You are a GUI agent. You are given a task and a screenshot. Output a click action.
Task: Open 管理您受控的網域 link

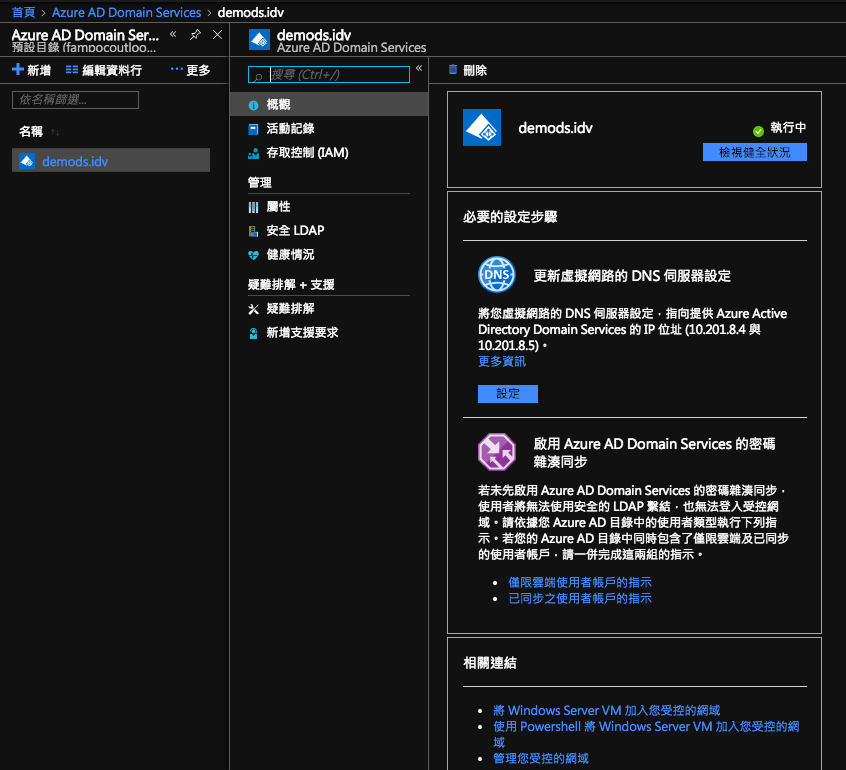[541, 758]
